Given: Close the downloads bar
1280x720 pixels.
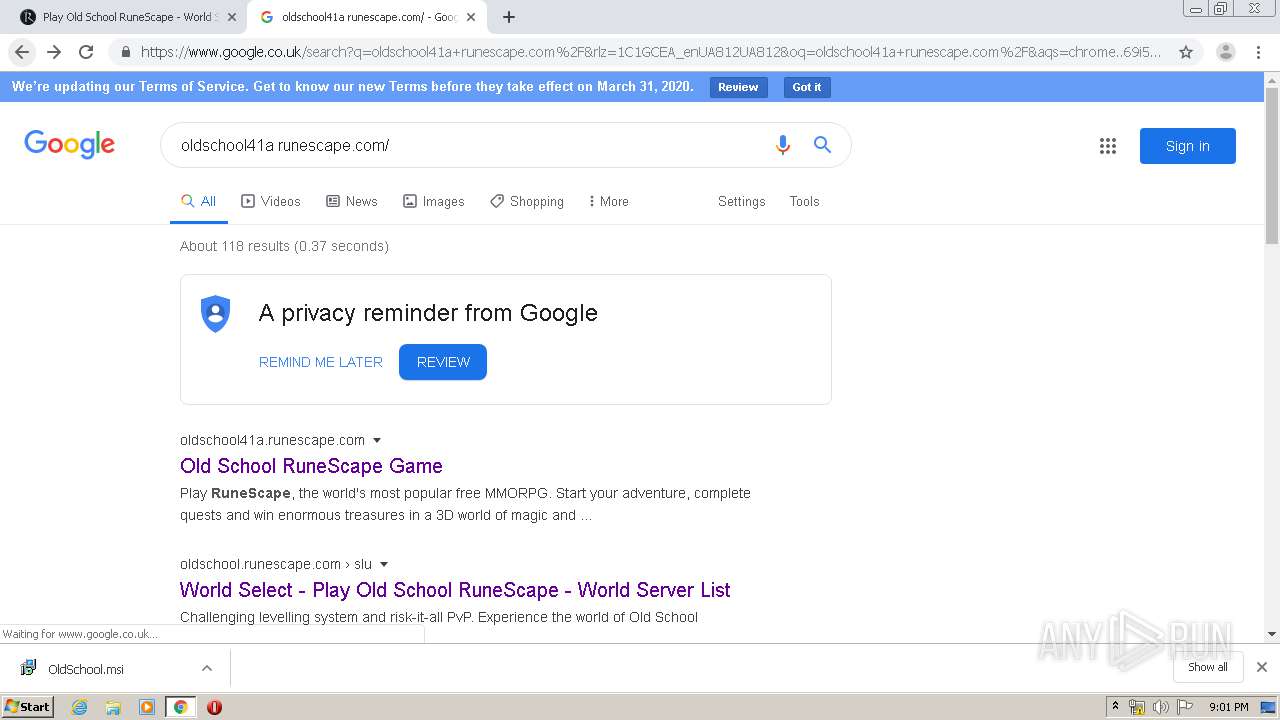Looking at the screenshot, I should click(x=1262, y=667).
